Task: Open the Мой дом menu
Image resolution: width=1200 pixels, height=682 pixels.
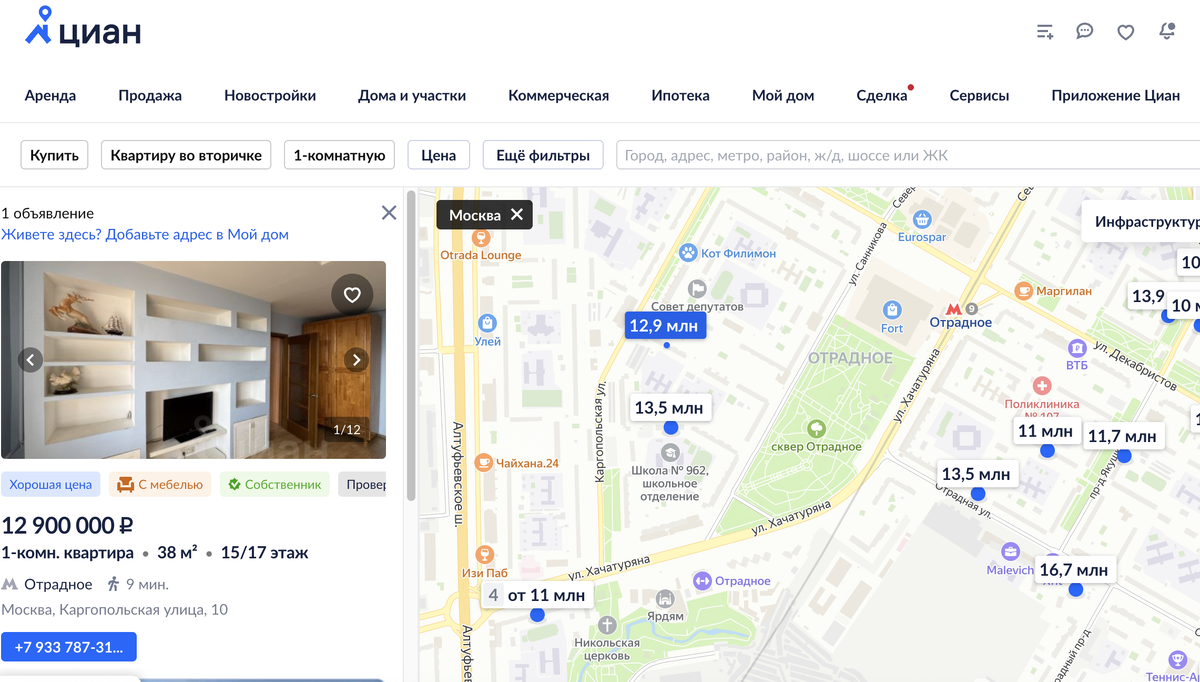Action: coord(783,96)
